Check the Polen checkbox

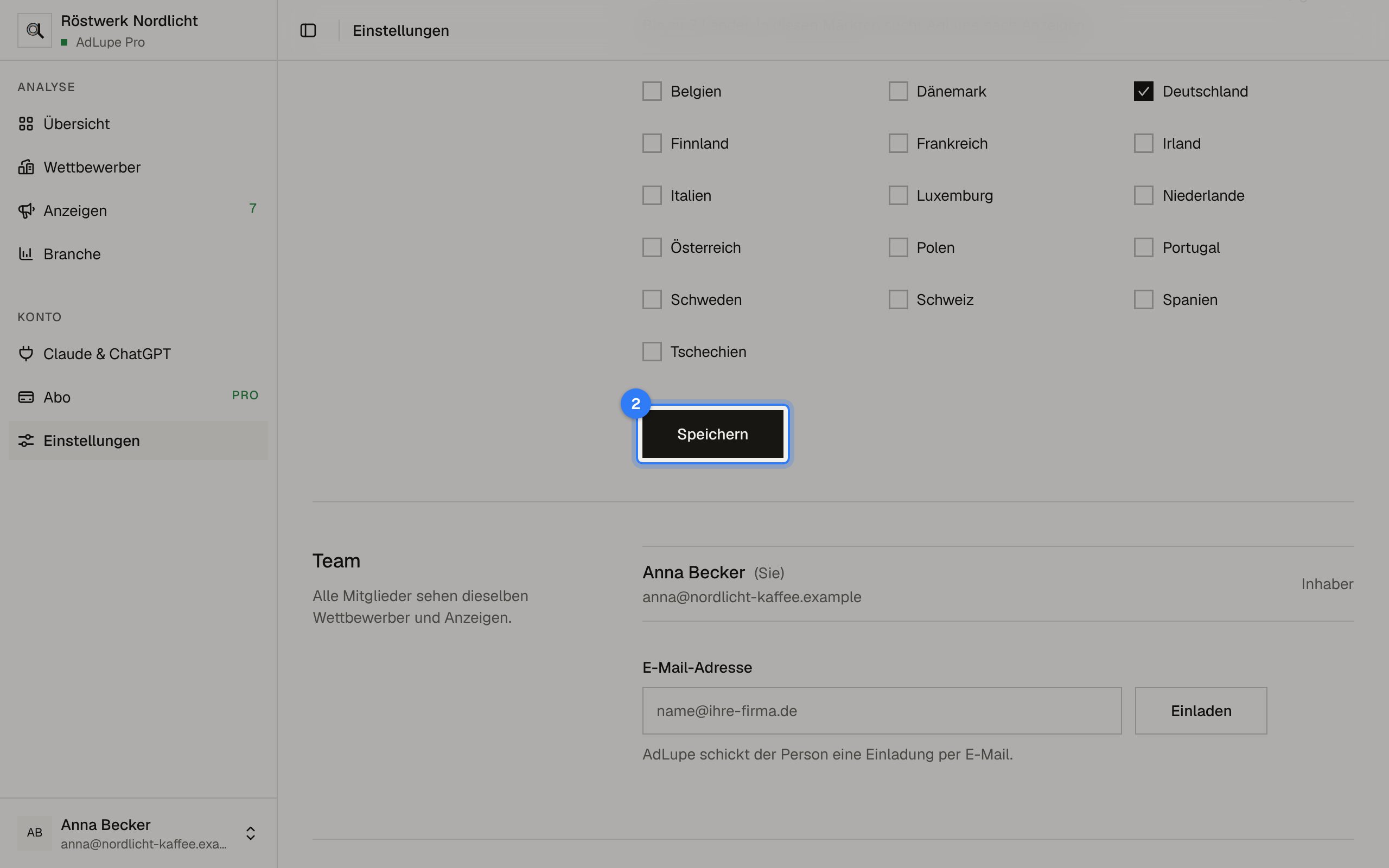pos(899,247)
